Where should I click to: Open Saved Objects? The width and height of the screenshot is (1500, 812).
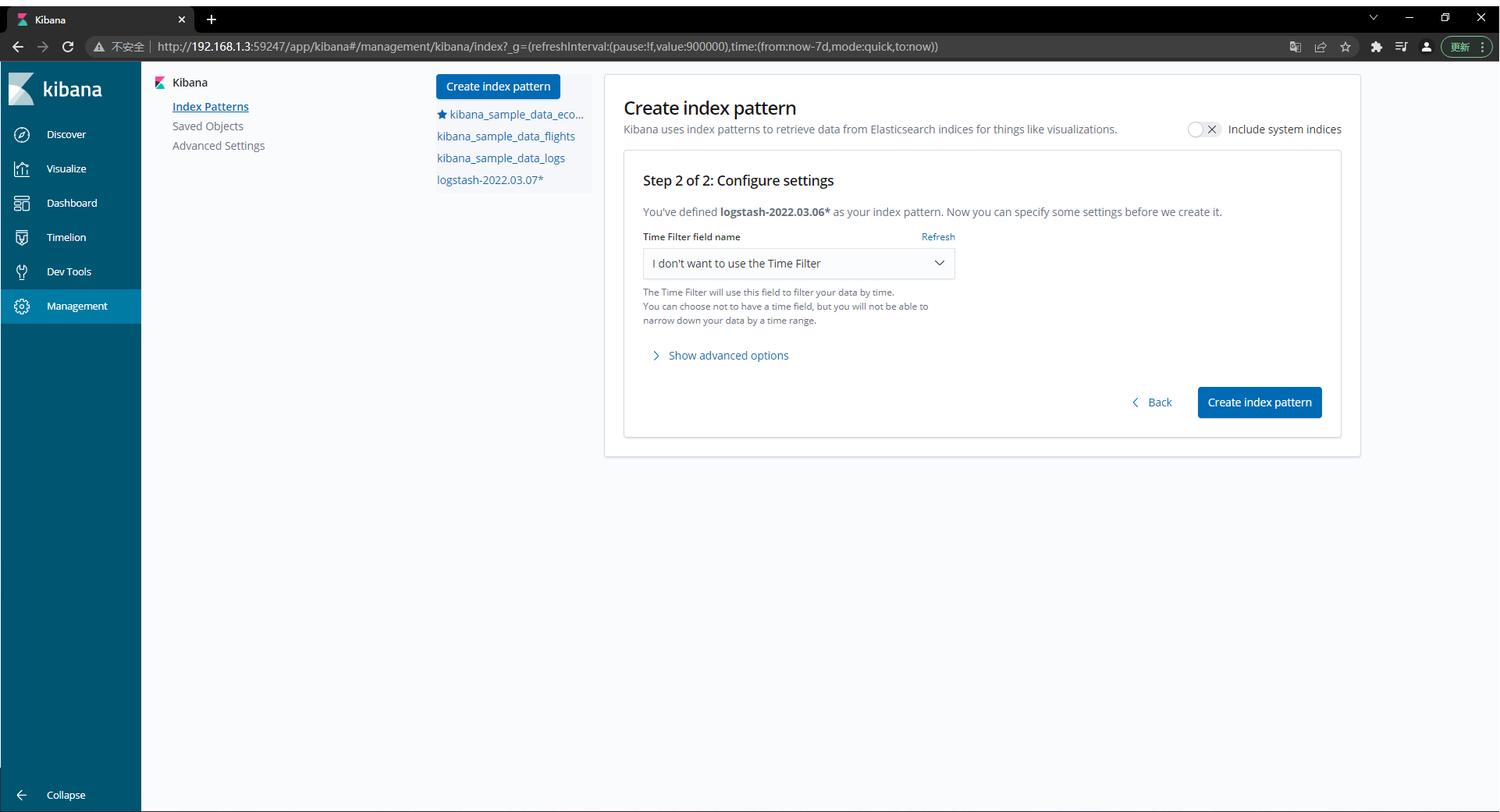(208, 126)
